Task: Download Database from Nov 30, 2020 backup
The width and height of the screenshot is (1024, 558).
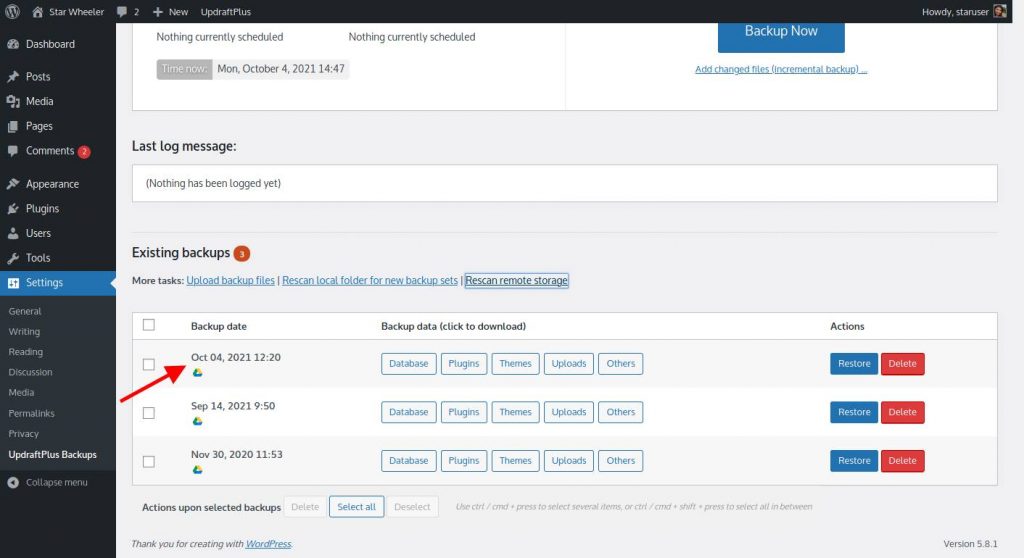Action: [409, 461]
